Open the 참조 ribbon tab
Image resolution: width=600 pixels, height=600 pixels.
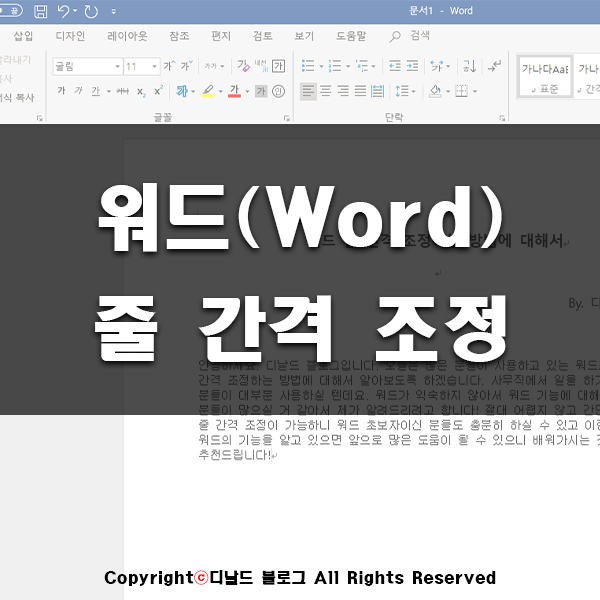(179, 36)
